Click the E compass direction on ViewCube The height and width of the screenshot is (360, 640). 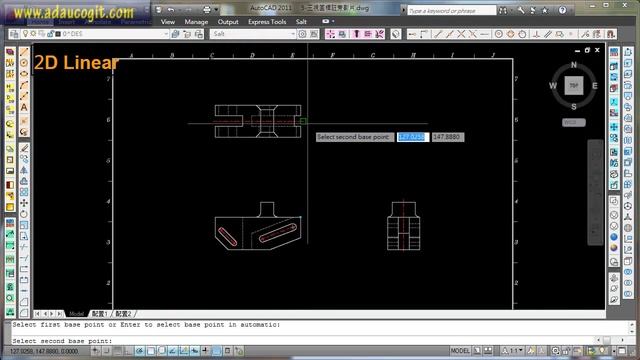tap(595, 86)
